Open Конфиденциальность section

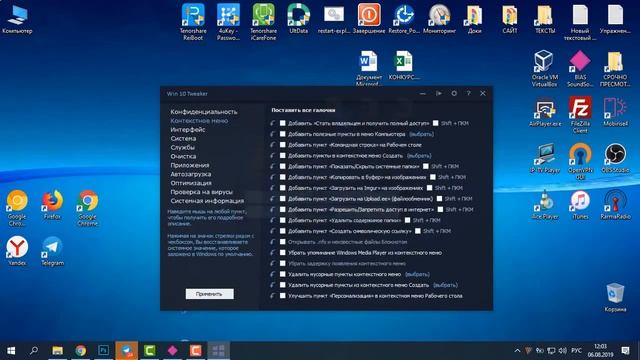204,112
